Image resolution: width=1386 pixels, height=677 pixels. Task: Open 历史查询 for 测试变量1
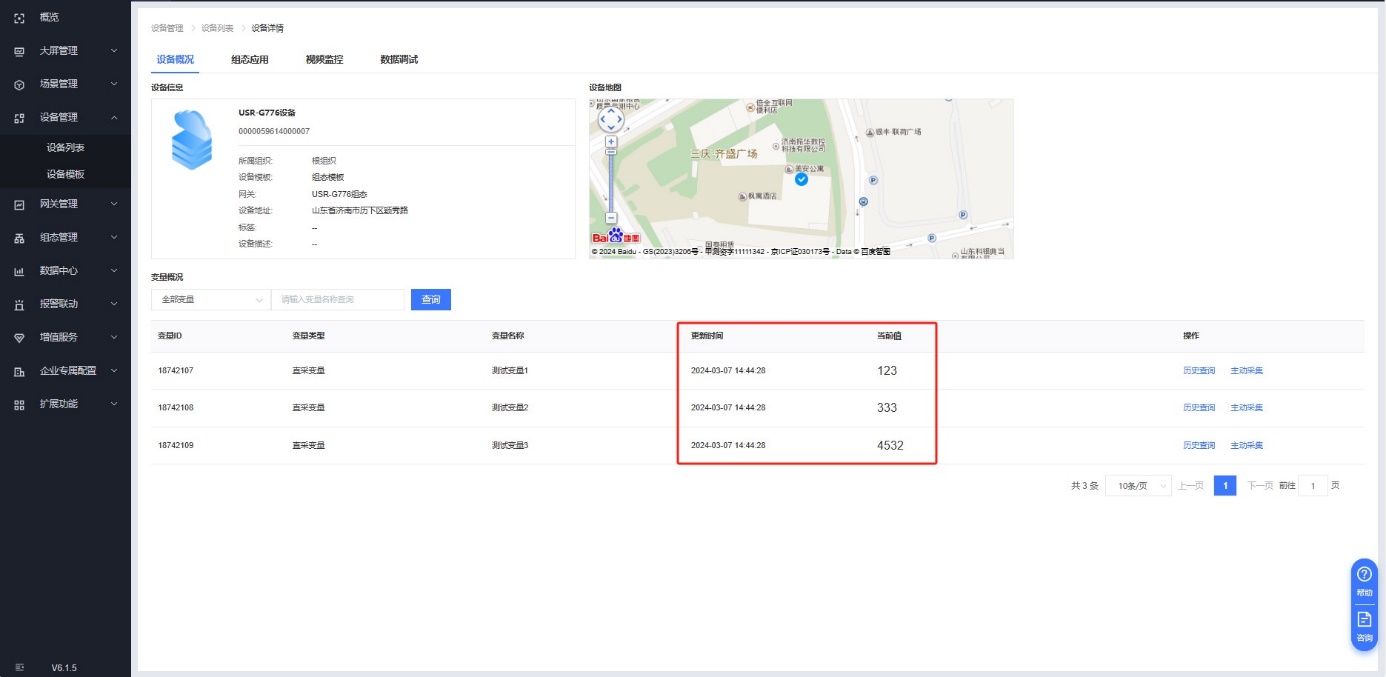click(1198, 371)
